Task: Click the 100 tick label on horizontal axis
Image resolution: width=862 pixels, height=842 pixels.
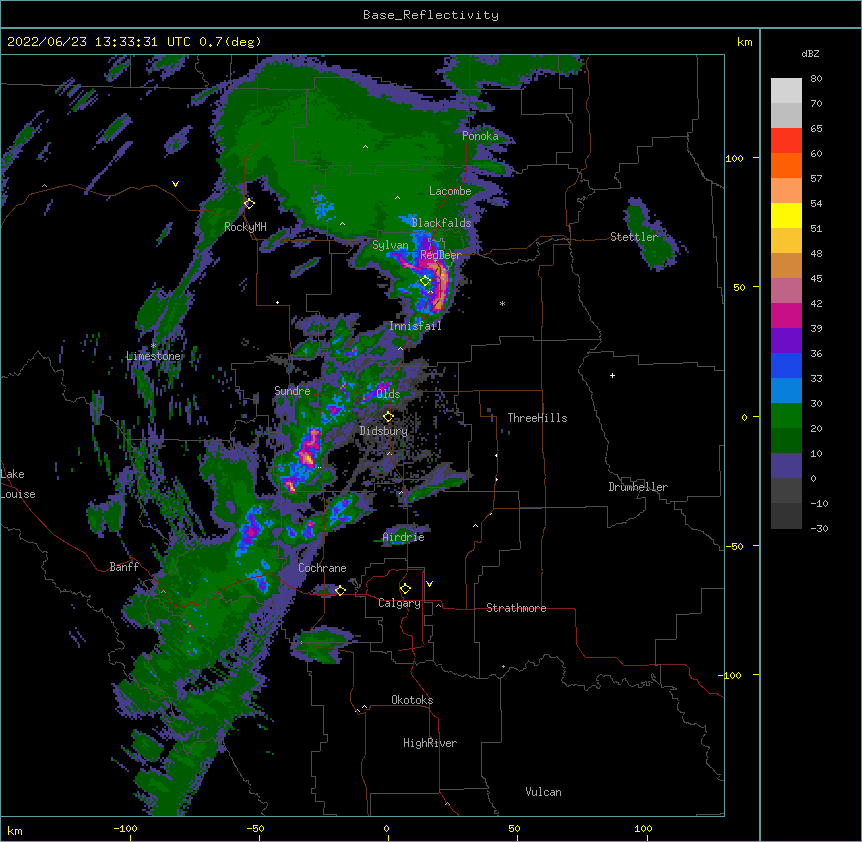Action: [643, 828]
